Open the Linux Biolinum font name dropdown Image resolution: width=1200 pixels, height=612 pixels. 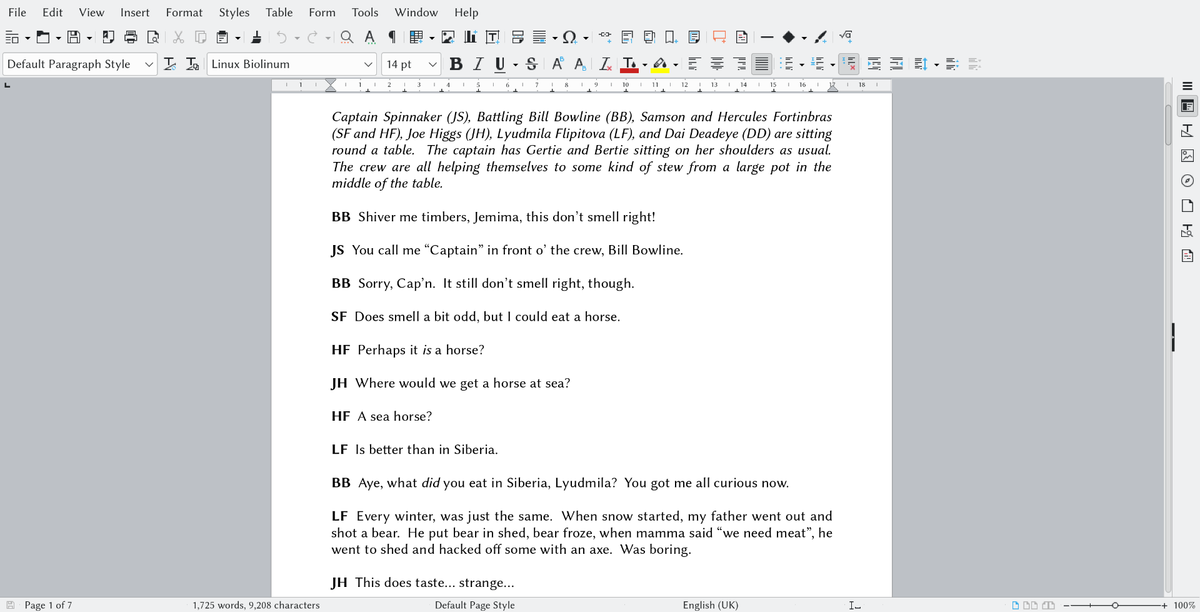click(x=369, y=64)
